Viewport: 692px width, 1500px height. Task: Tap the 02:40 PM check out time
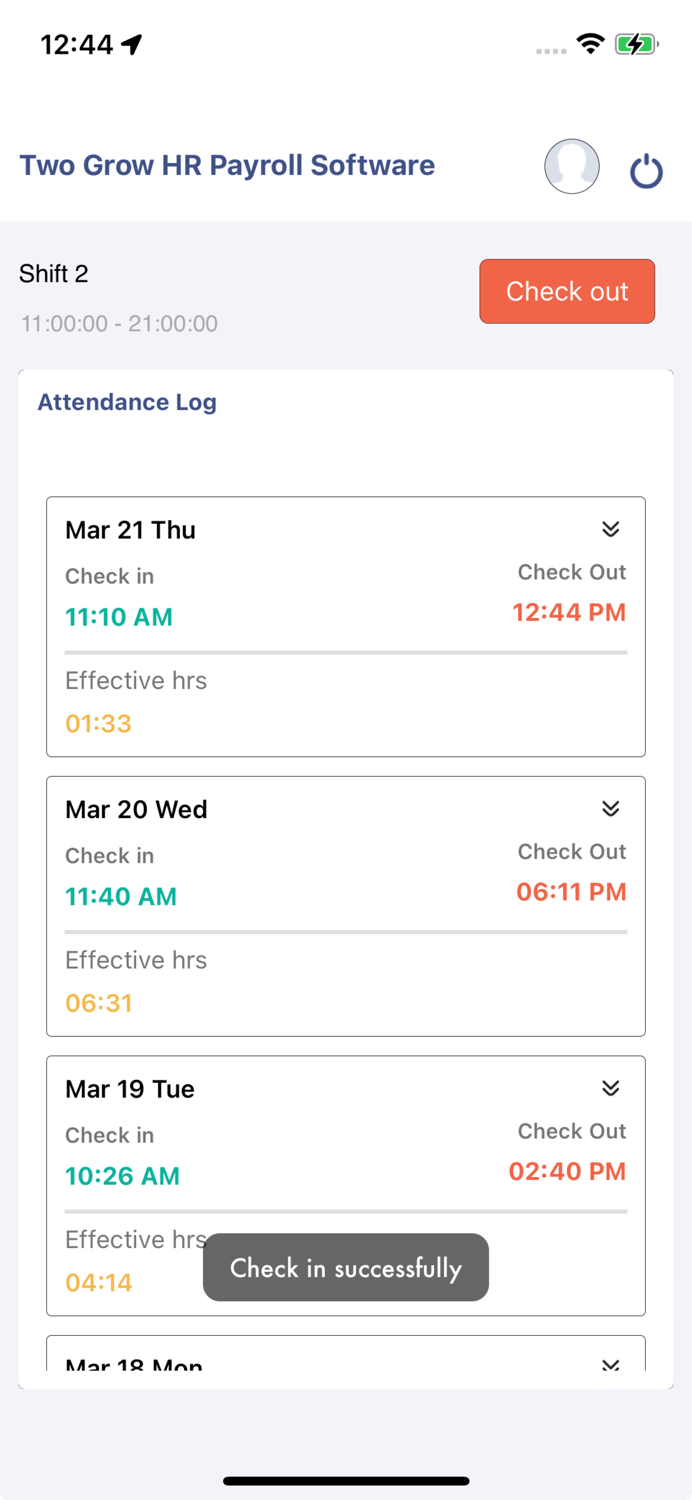click(x=567, y=1171)
